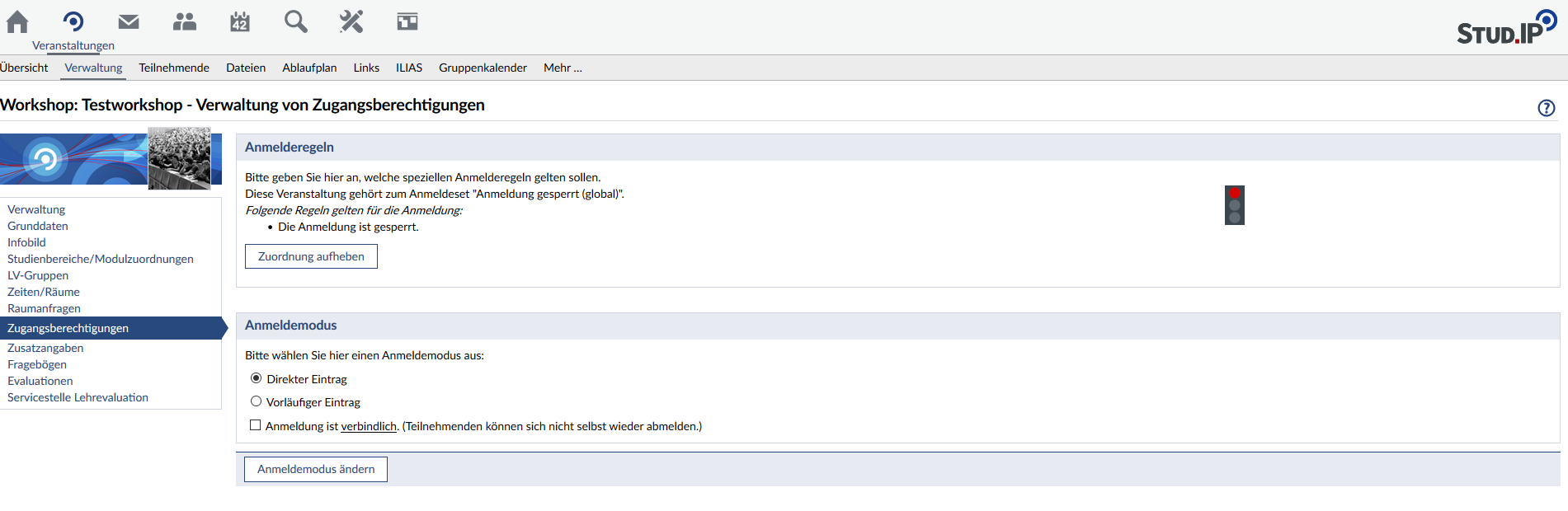Expand the Mehr ... tab menu

click(563, 68)
